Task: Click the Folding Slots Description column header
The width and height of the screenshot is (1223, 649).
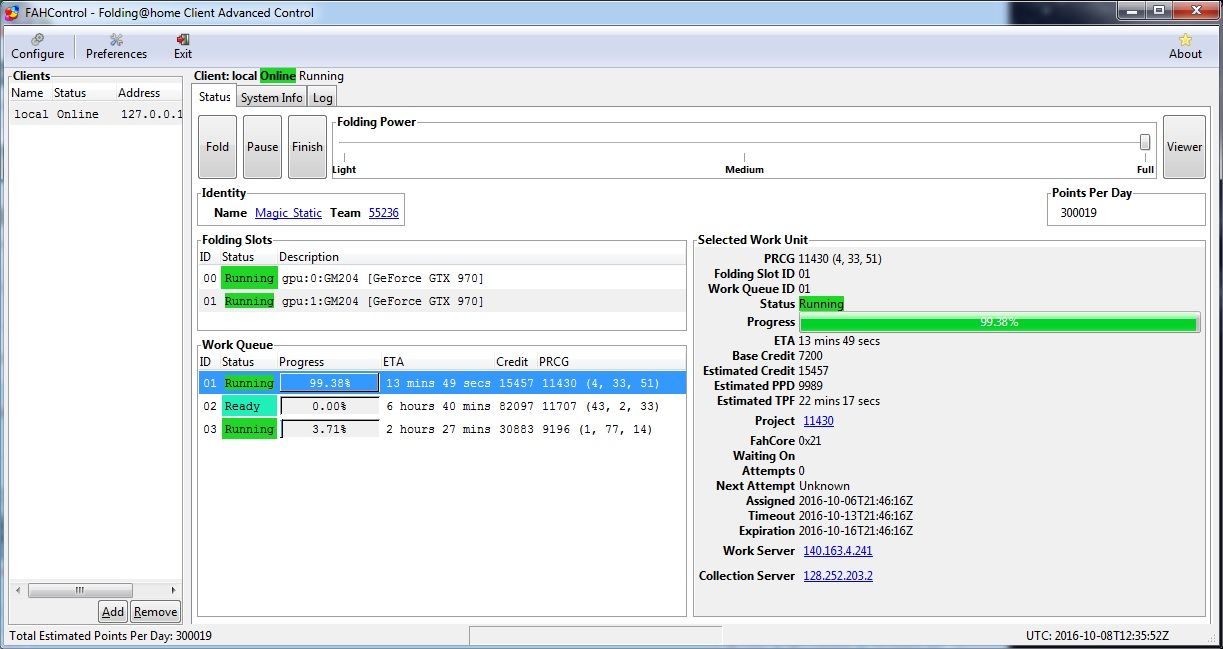Action: click(309, 257)
